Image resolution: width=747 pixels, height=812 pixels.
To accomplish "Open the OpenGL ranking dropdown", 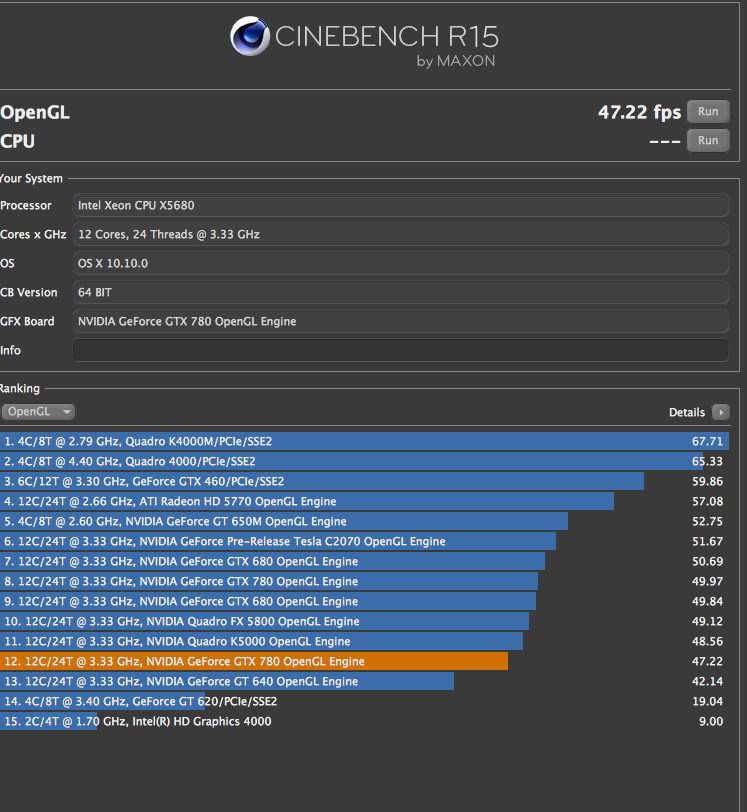I will 38,412.
